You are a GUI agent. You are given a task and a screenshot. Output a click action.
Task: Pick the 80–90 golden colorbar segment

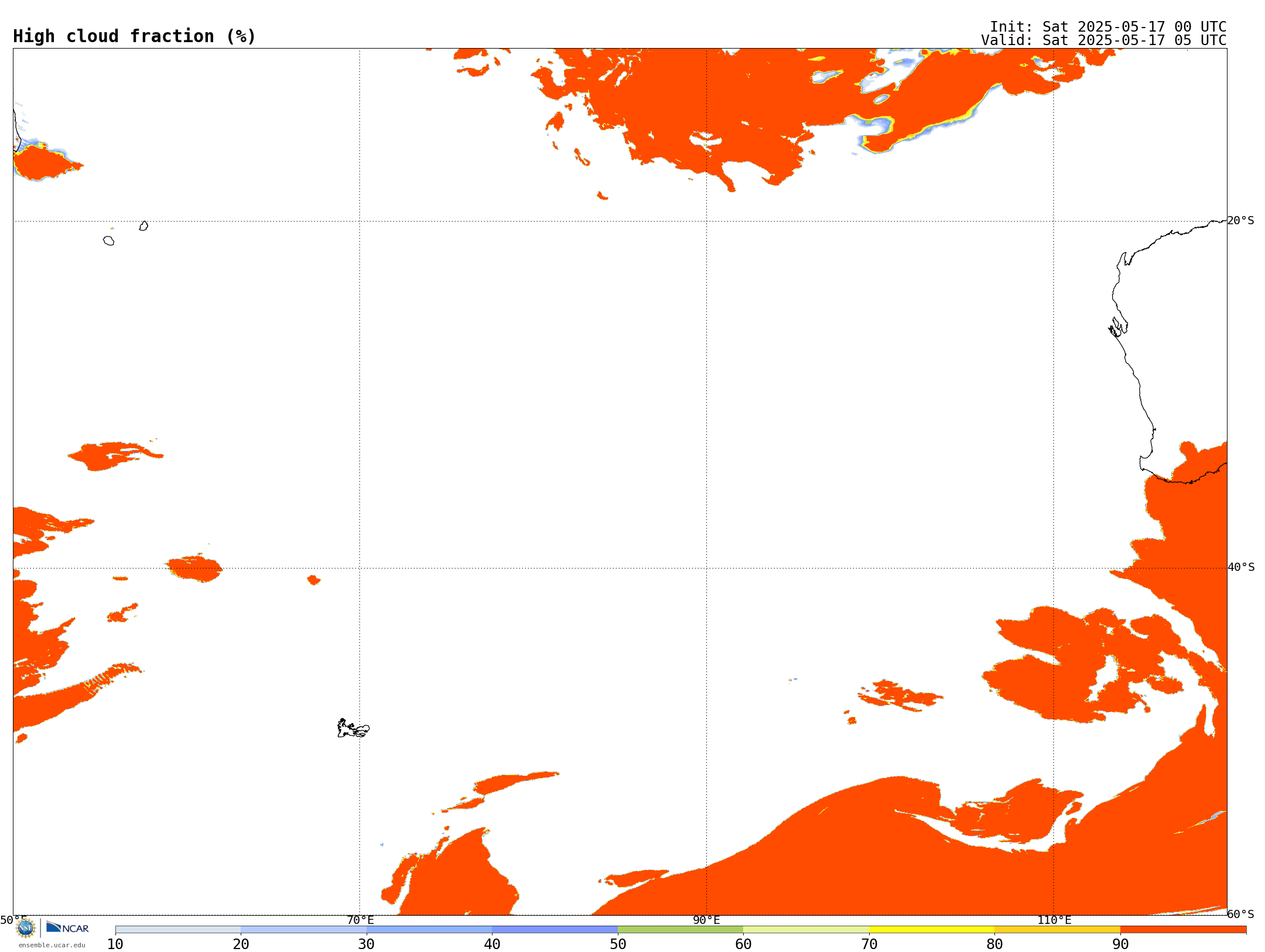[x=1057, y=930]
